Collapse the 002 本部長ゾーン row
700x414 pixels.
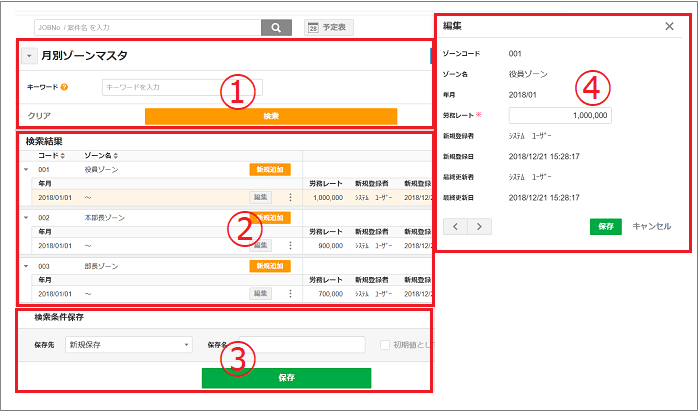26,218
